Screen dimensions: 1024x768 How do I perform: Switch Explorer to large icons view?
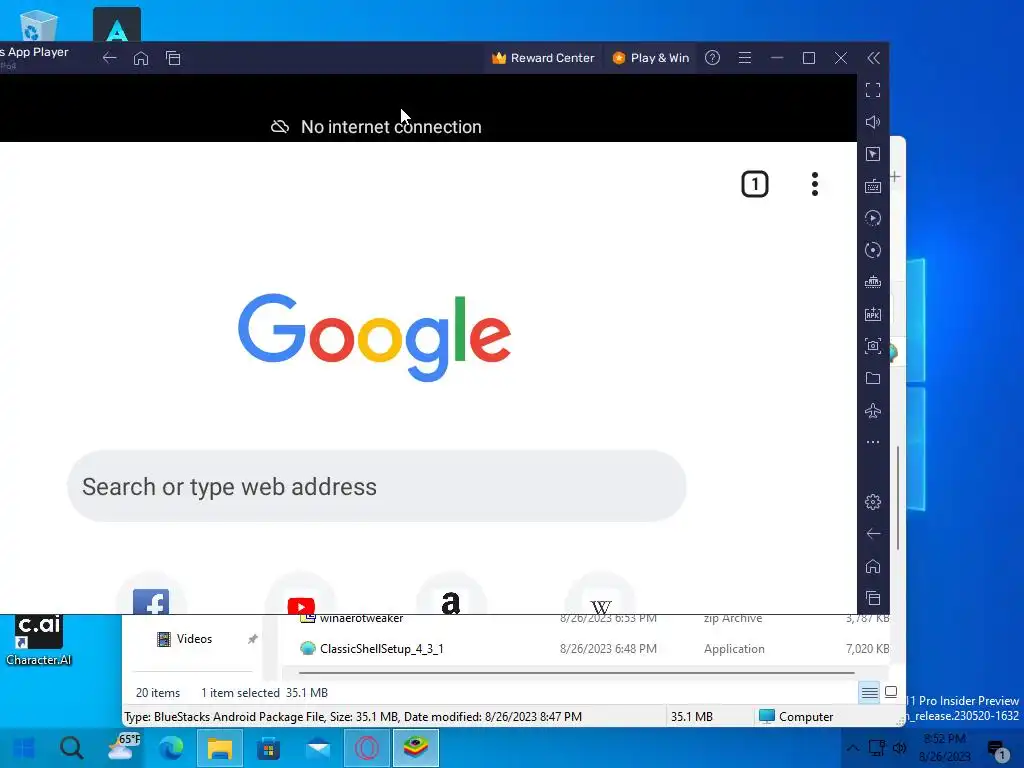891,692
